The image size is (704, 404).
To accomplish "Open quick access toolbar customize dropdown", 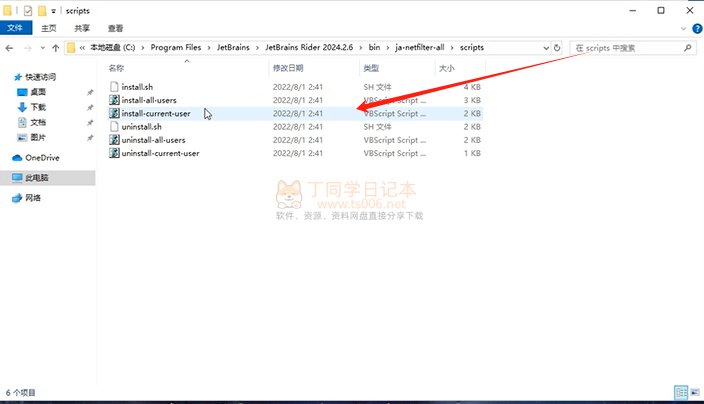I will tap(53, 11).
